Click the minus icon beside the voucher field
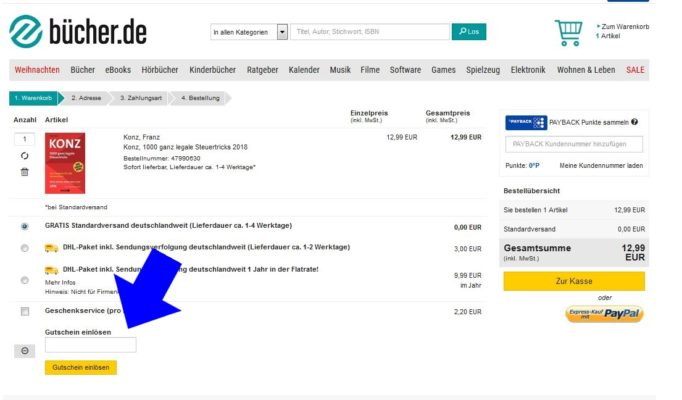 pyautogui.click(x=26, y=351)
